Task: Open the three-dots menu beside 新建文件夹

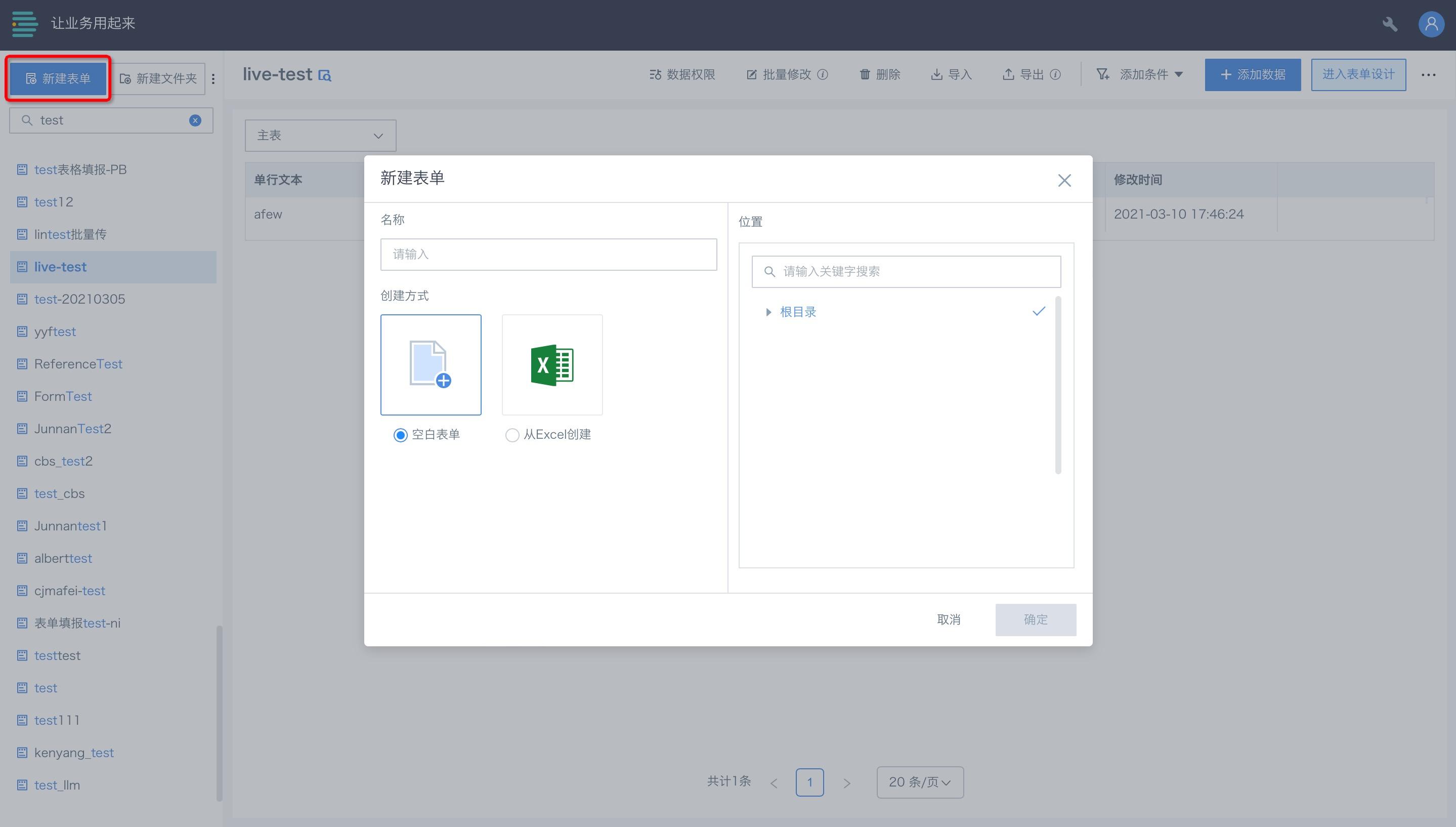Action: click(x=213, y=79)
